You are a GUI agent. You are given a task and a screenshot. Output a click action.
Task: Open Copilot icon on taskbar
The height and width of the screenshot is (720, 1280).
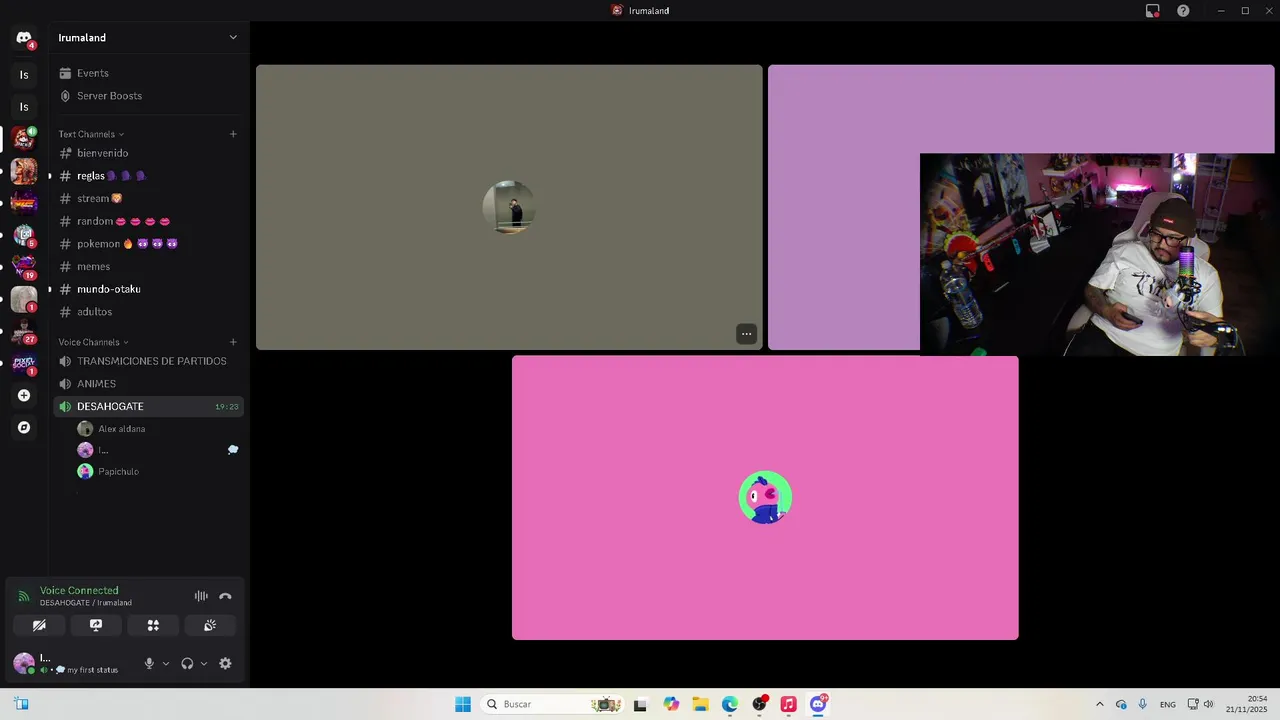click(671, 704)
